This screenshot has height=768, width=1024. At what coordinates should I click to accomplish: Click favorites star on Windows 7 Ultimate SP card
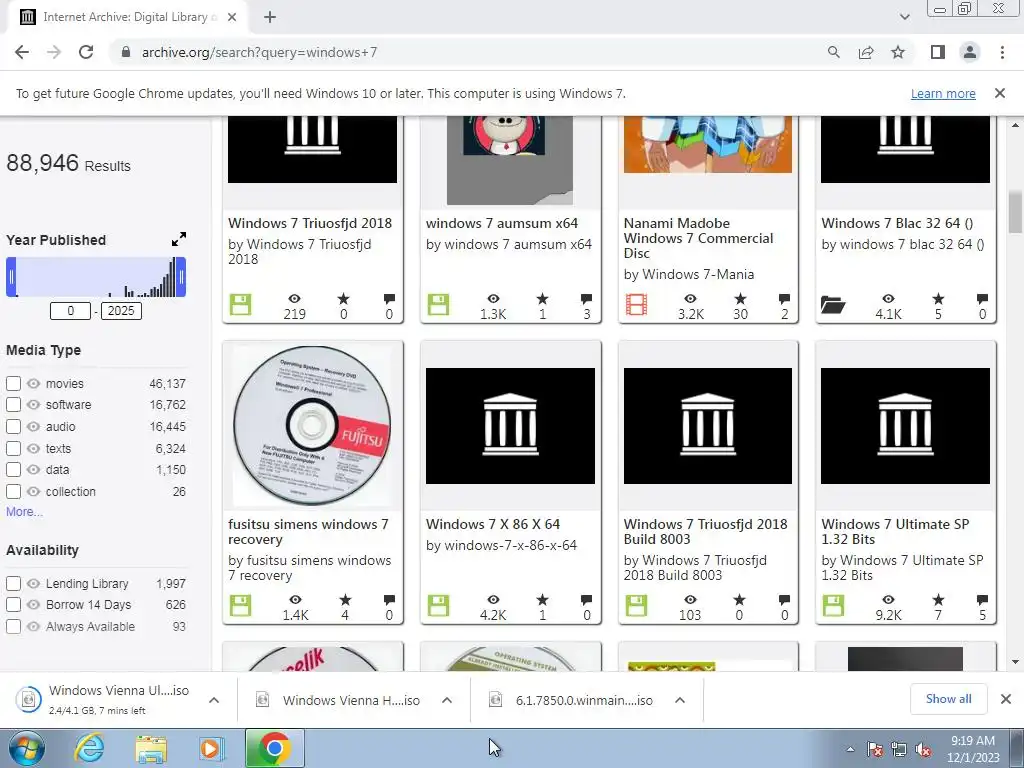[x=938, y=600]
